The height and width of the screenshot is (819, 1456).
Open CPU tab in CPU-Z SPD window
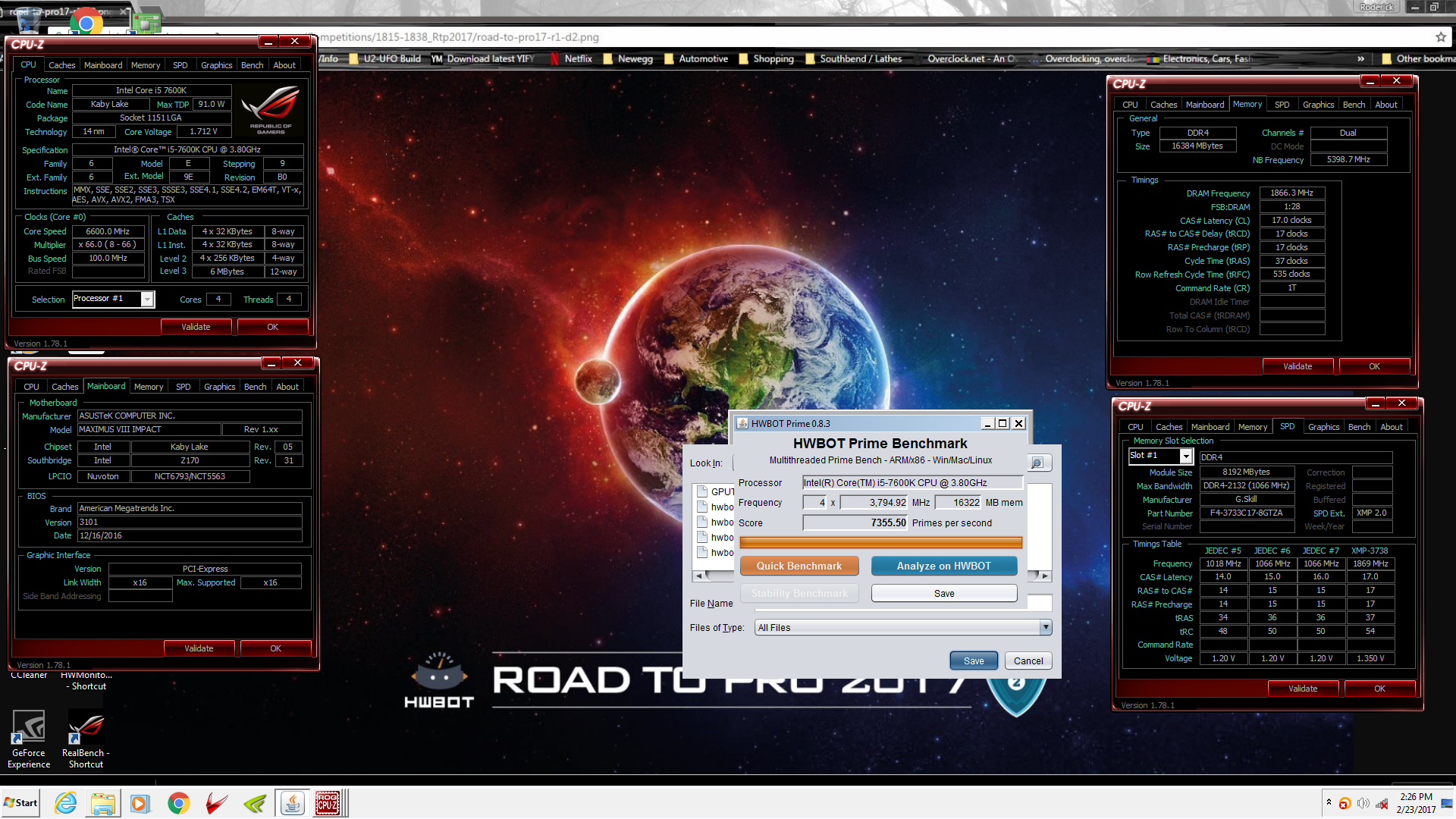[x=1135, y=427]
